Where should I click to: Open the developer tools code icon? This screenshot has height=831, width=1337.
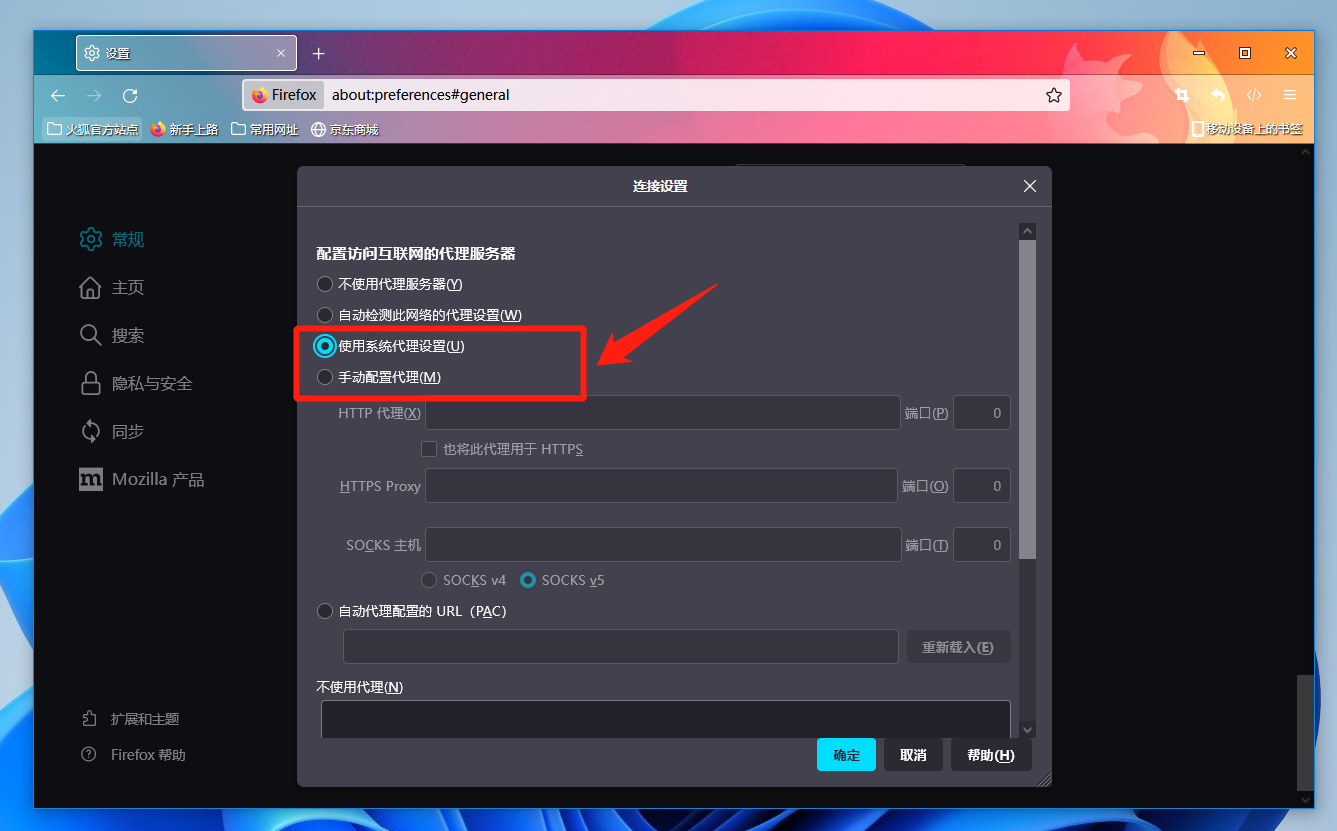[x=1254, y=95]
